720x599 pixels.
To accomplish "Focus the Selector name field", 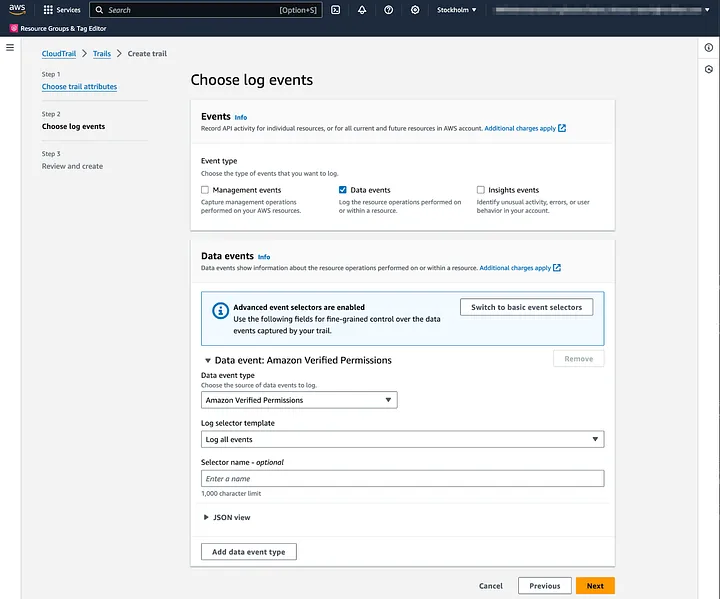I will point(402,479).
